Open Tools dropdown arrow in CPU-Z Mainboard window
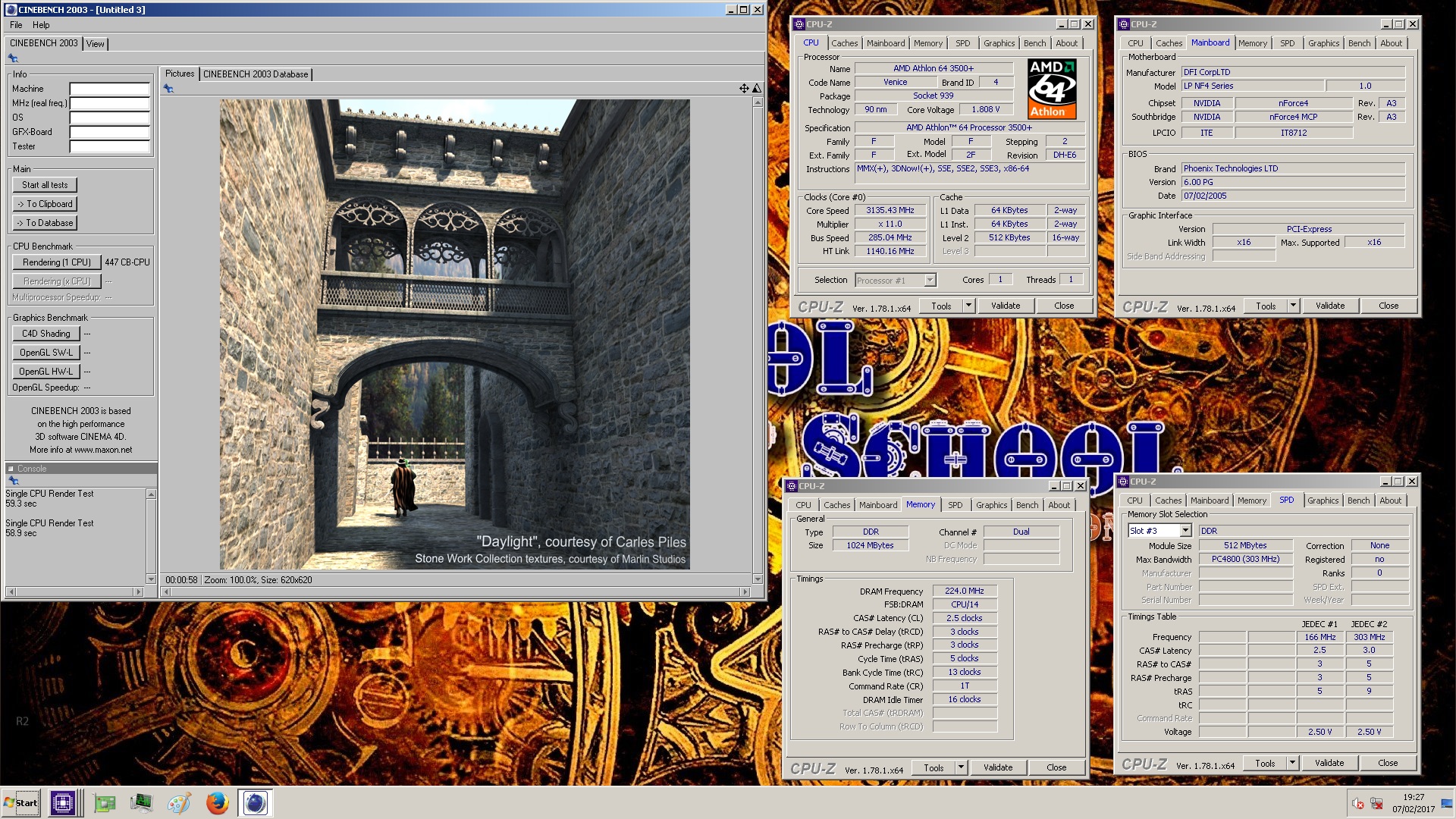 click(1293, 306)
